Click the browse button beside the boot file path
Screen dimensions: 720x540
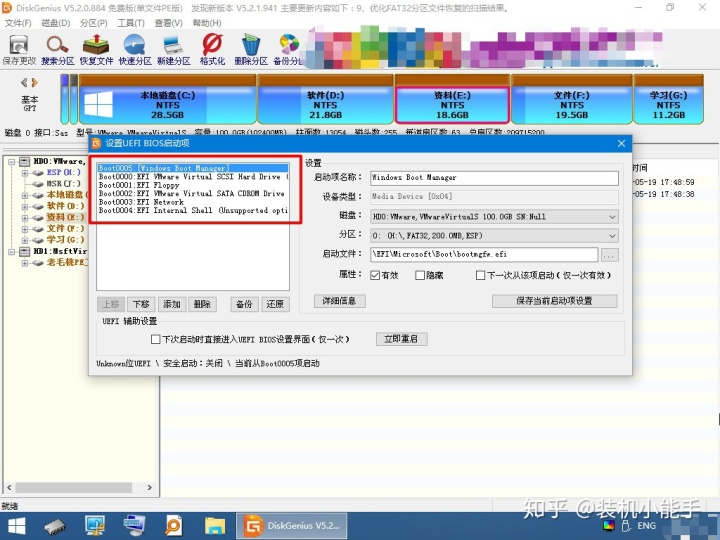tap(609, 255)
